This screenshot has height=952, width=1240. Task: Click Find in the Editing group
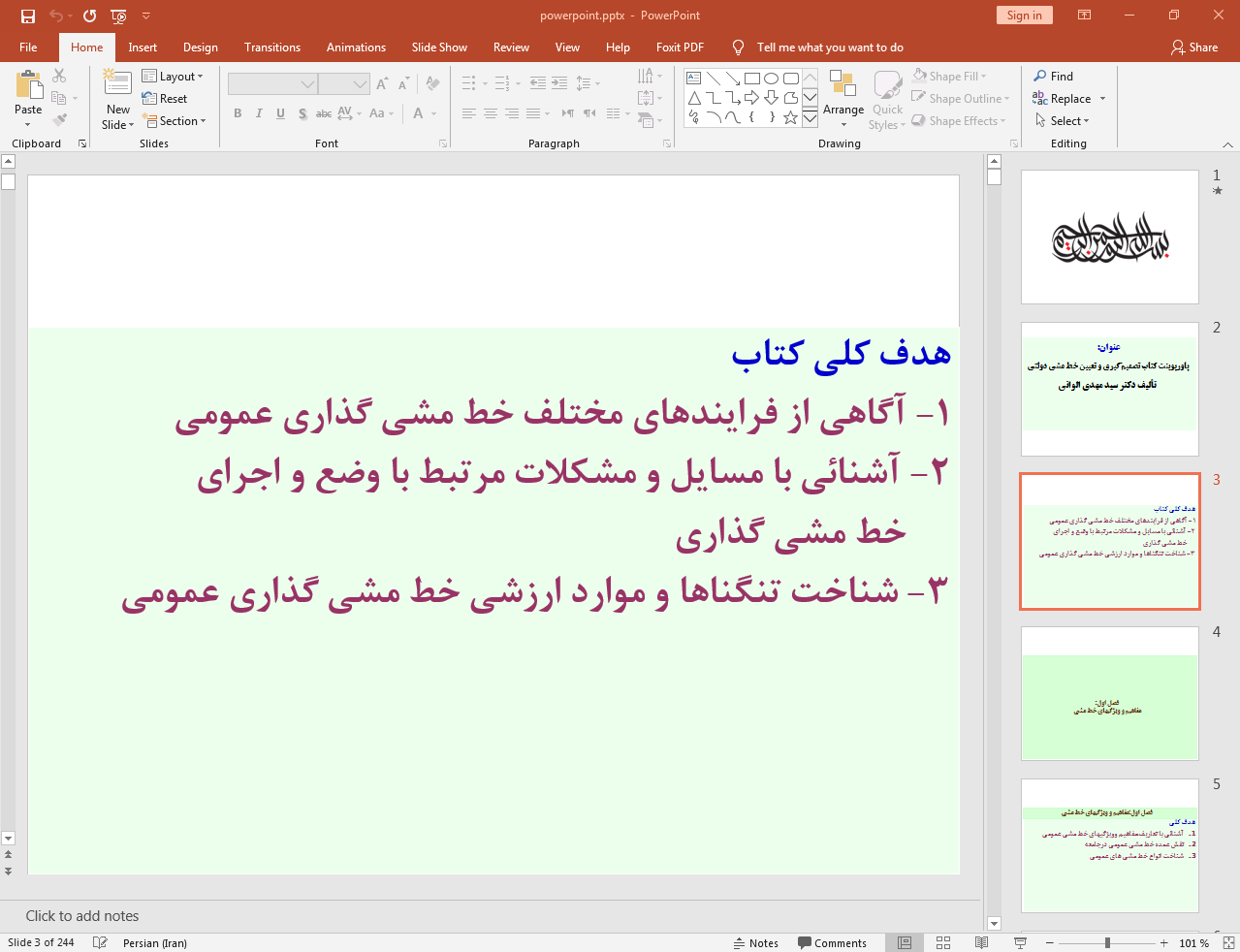click(1054, 76)
